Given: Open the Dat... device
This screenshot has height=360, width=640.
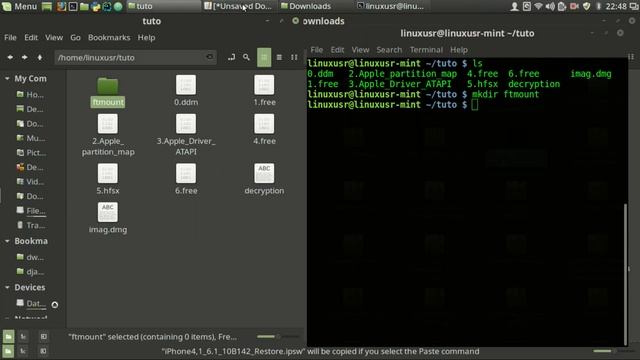Looking at the screenshot, I should click(x=31, y=304).
